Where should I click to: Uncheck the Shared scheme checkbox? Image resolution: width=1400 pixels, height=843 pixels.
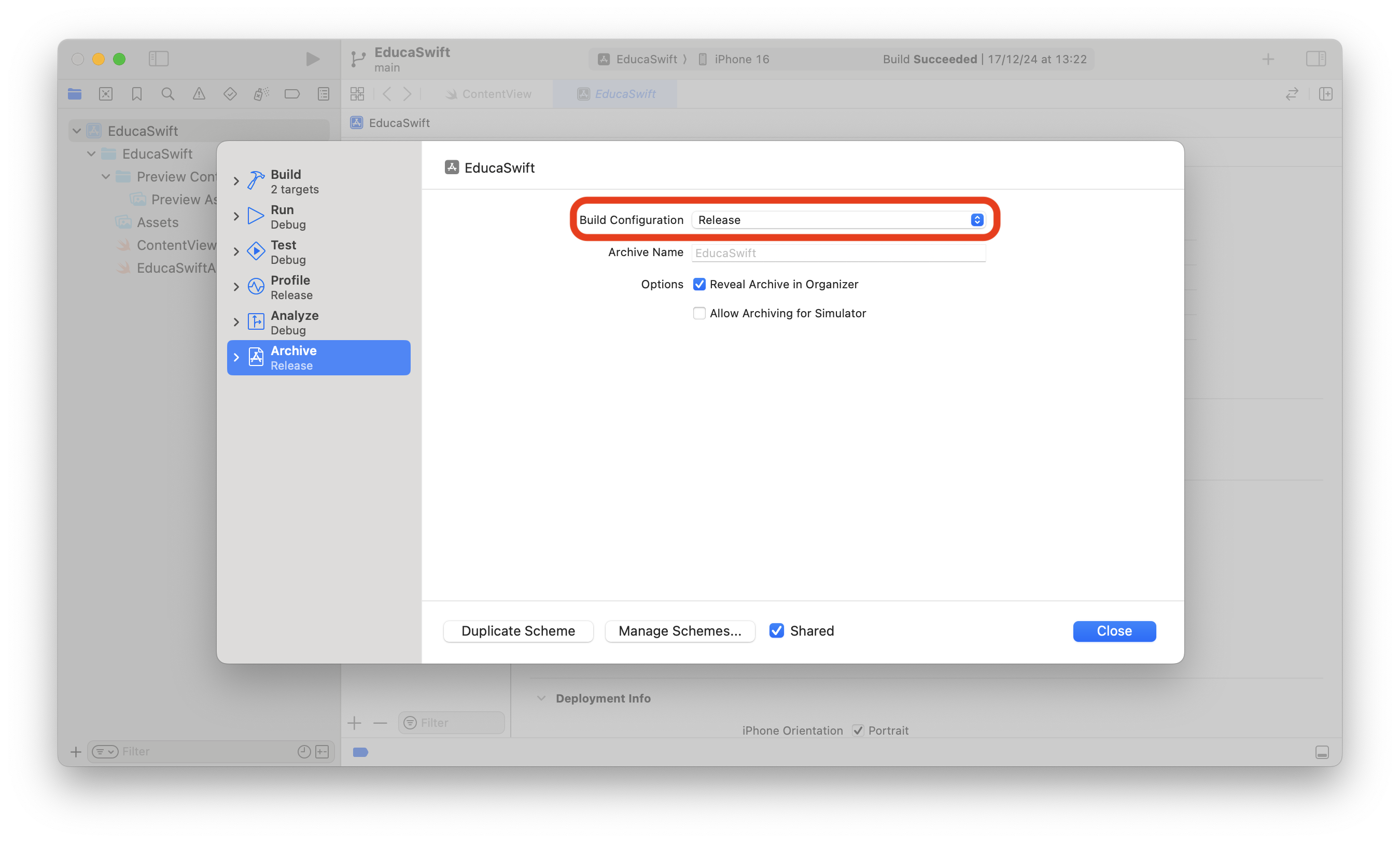coord(776,630)
